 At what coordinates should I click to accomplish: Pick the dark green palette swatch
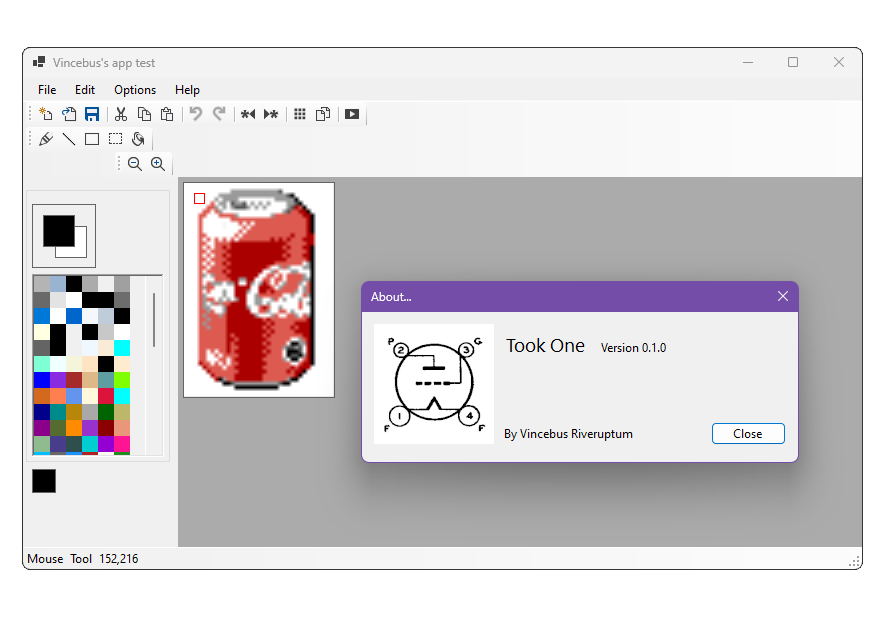[106, 411]
